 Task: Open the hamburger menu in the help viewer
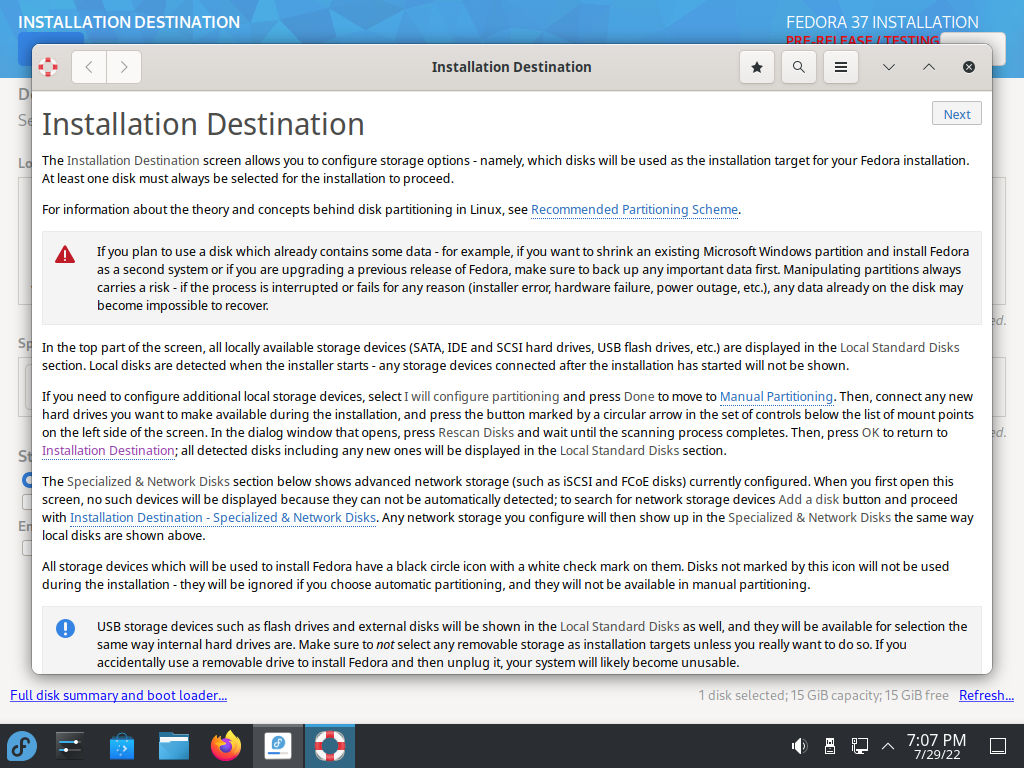point(841,67)
